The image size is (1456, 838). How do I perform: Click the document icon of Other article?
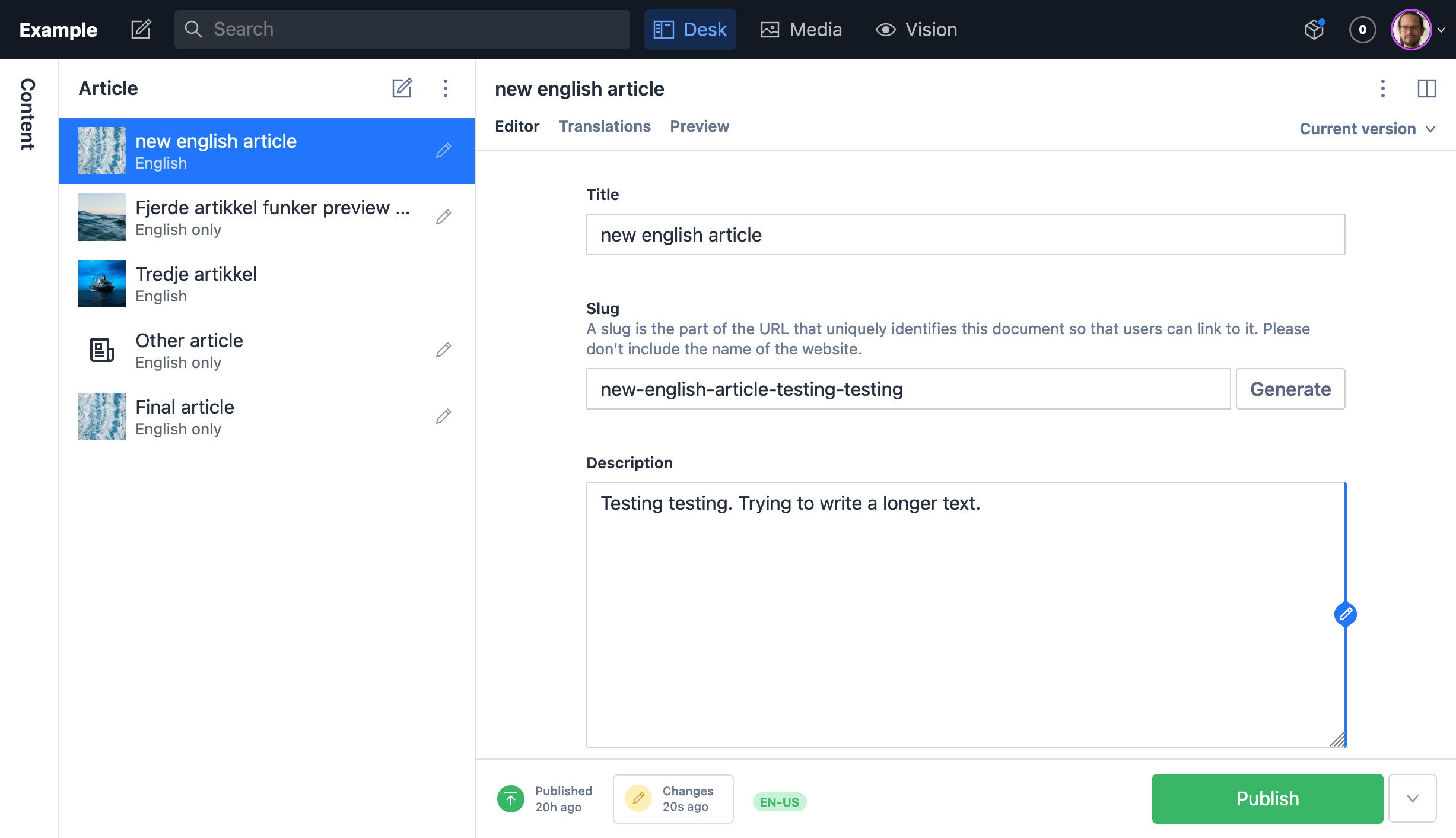coord(102,350)
